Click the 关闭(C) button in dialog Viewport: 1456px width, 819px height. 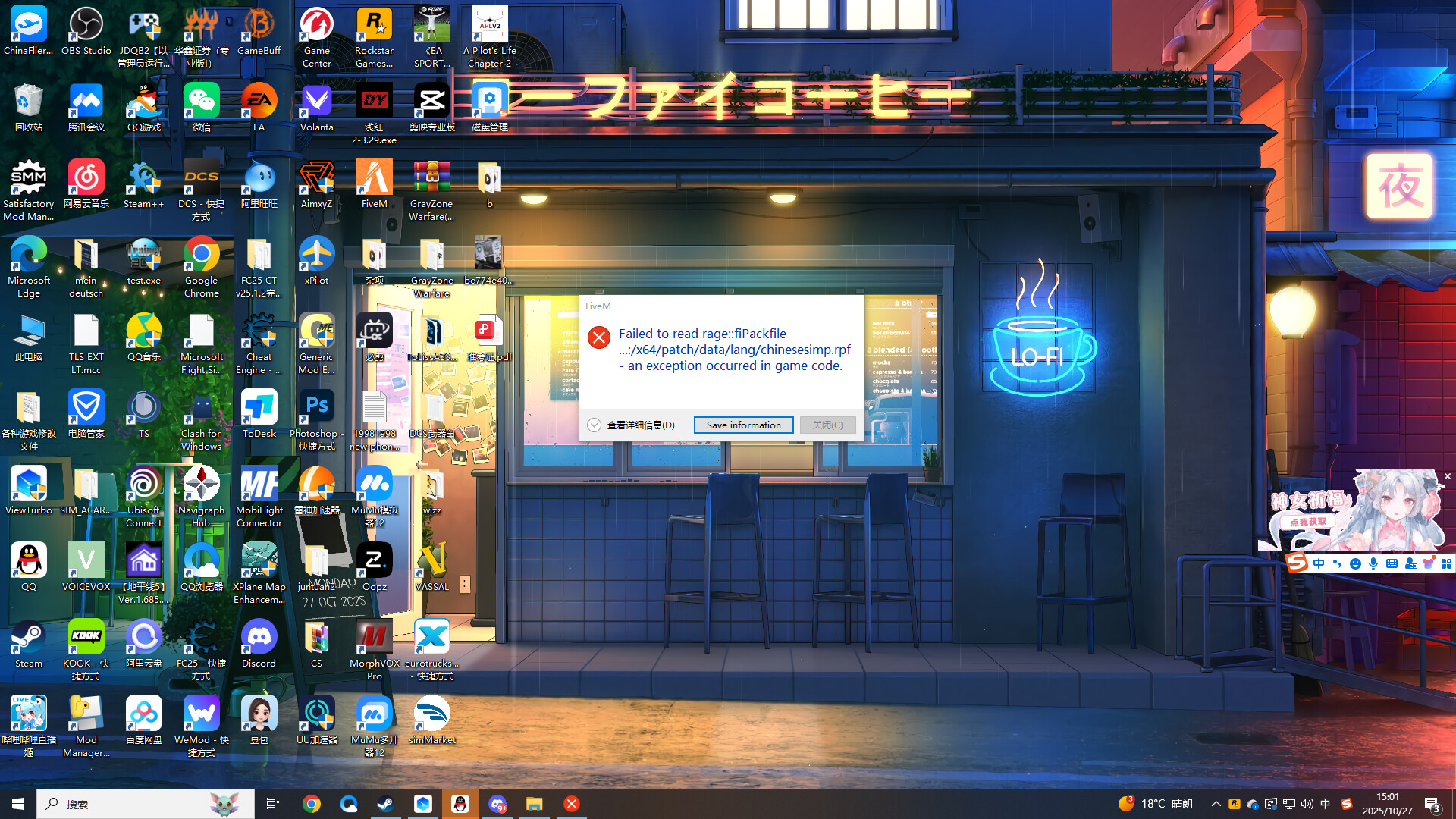(x=827, y=425)
